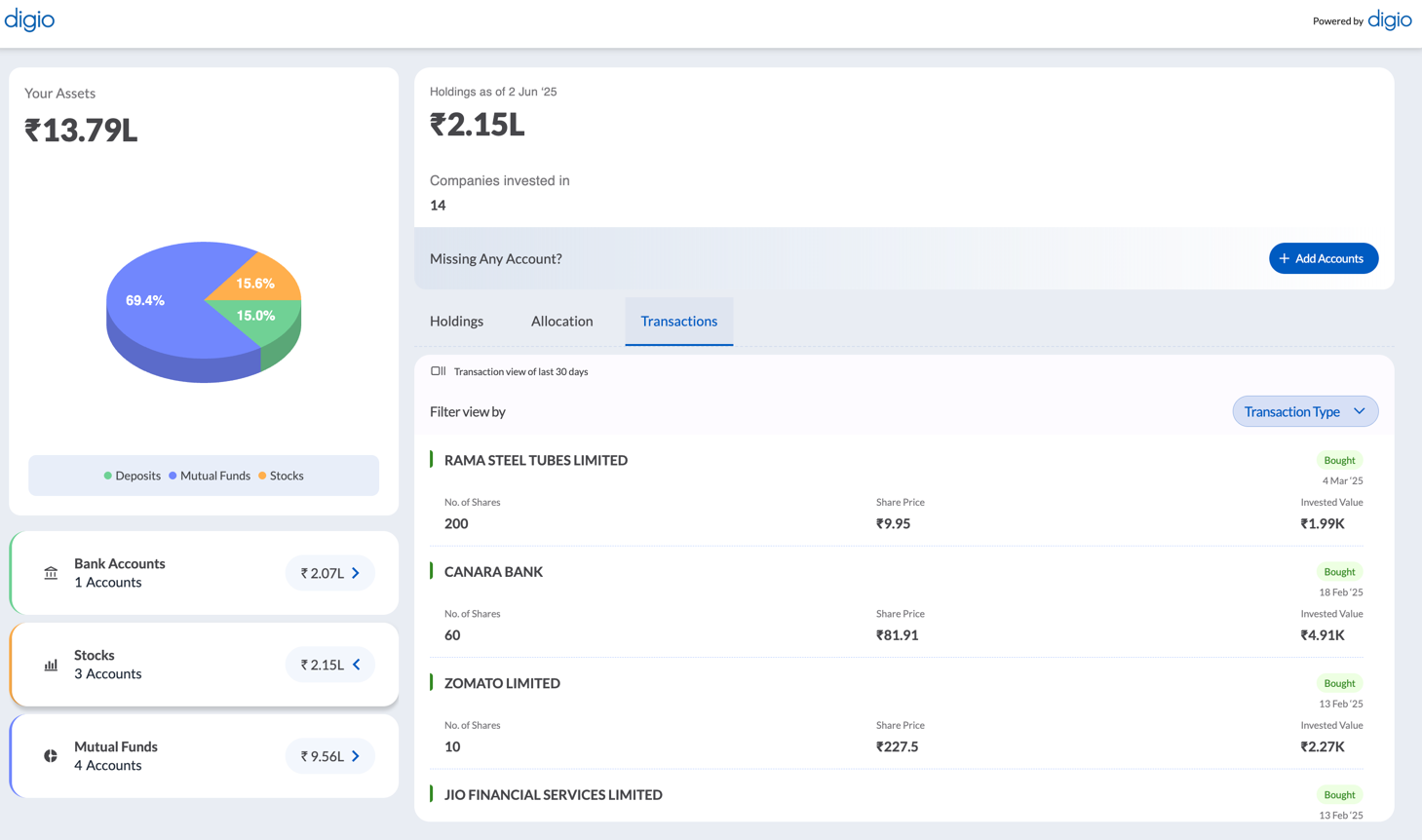
Task: Click Canara Bank invested value ₹4.91K
Action: click(1323, 635)
